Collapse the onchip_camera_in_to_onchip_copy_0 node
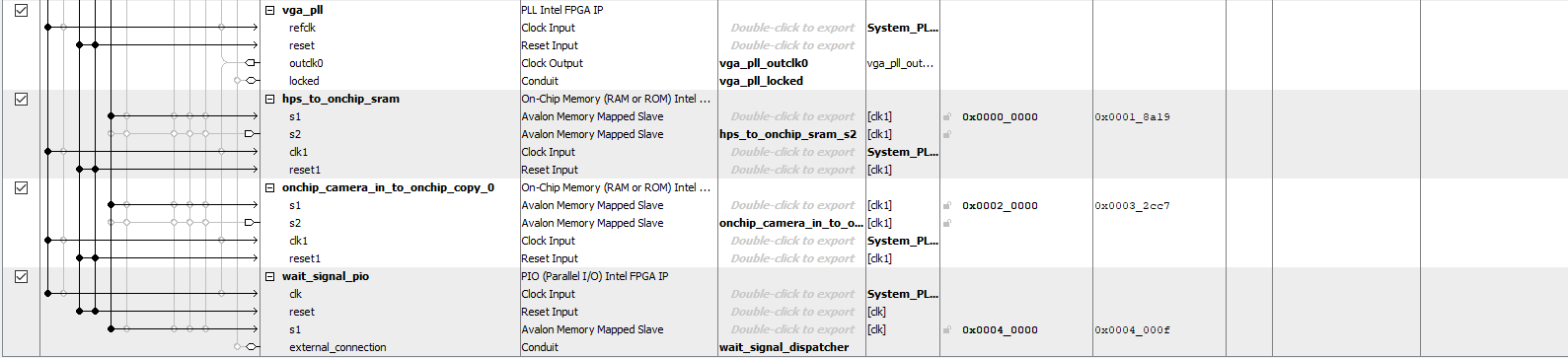The width and height of the screenshot is (1568, 358). tap(270, 187)
